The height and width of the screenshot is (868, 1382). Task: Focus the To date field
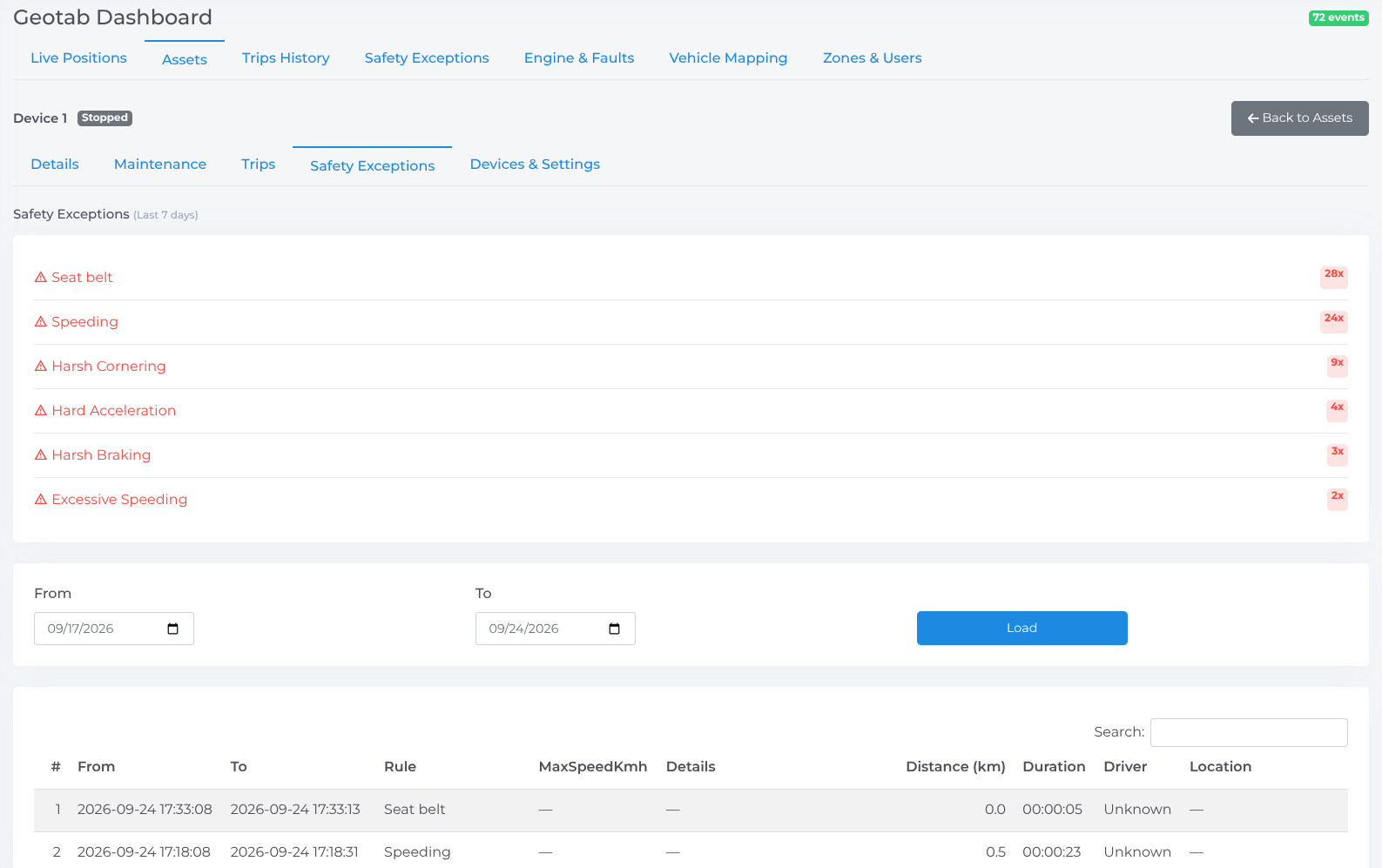point(556,629)
